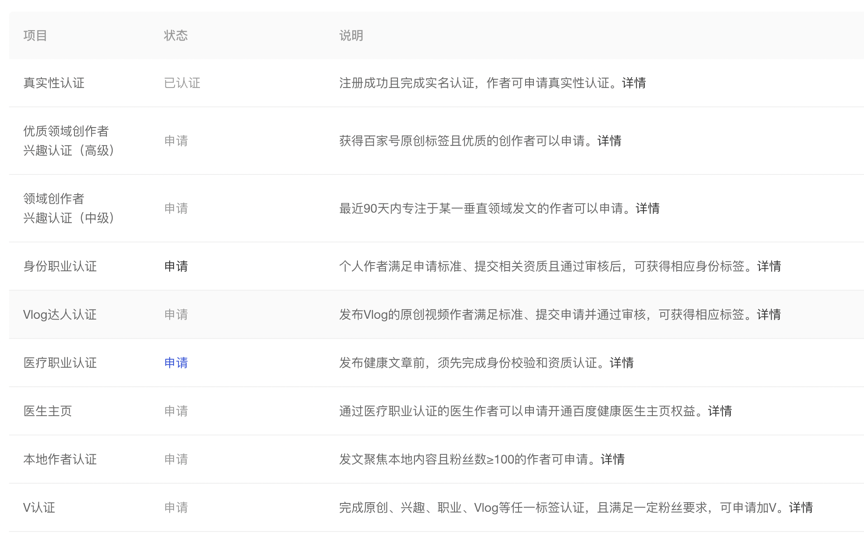Click 申请 for 领域创作者 兴趣认证（中级）

pos(176,208)
